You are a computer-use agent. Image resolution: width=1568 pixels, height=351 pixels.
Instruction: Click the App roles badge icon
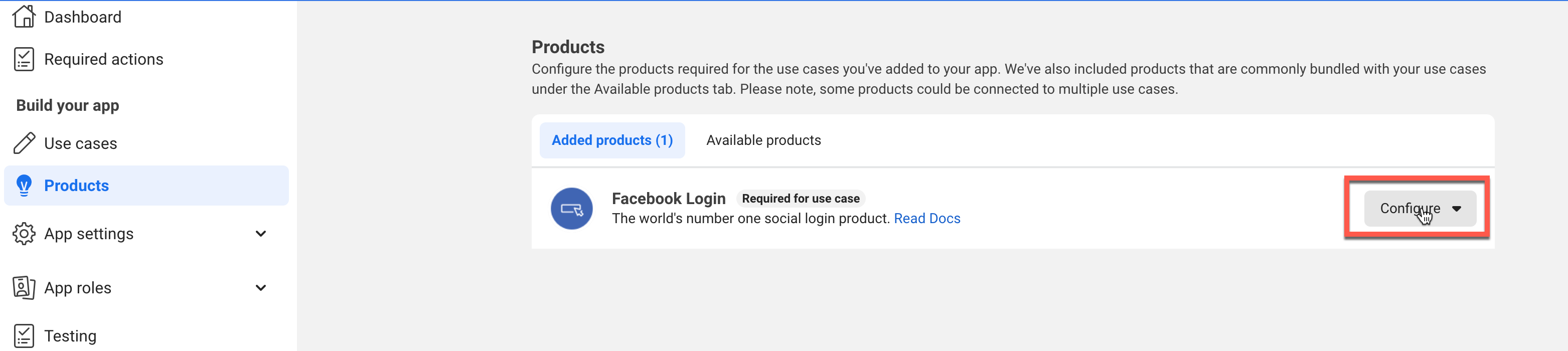[24, 287]
